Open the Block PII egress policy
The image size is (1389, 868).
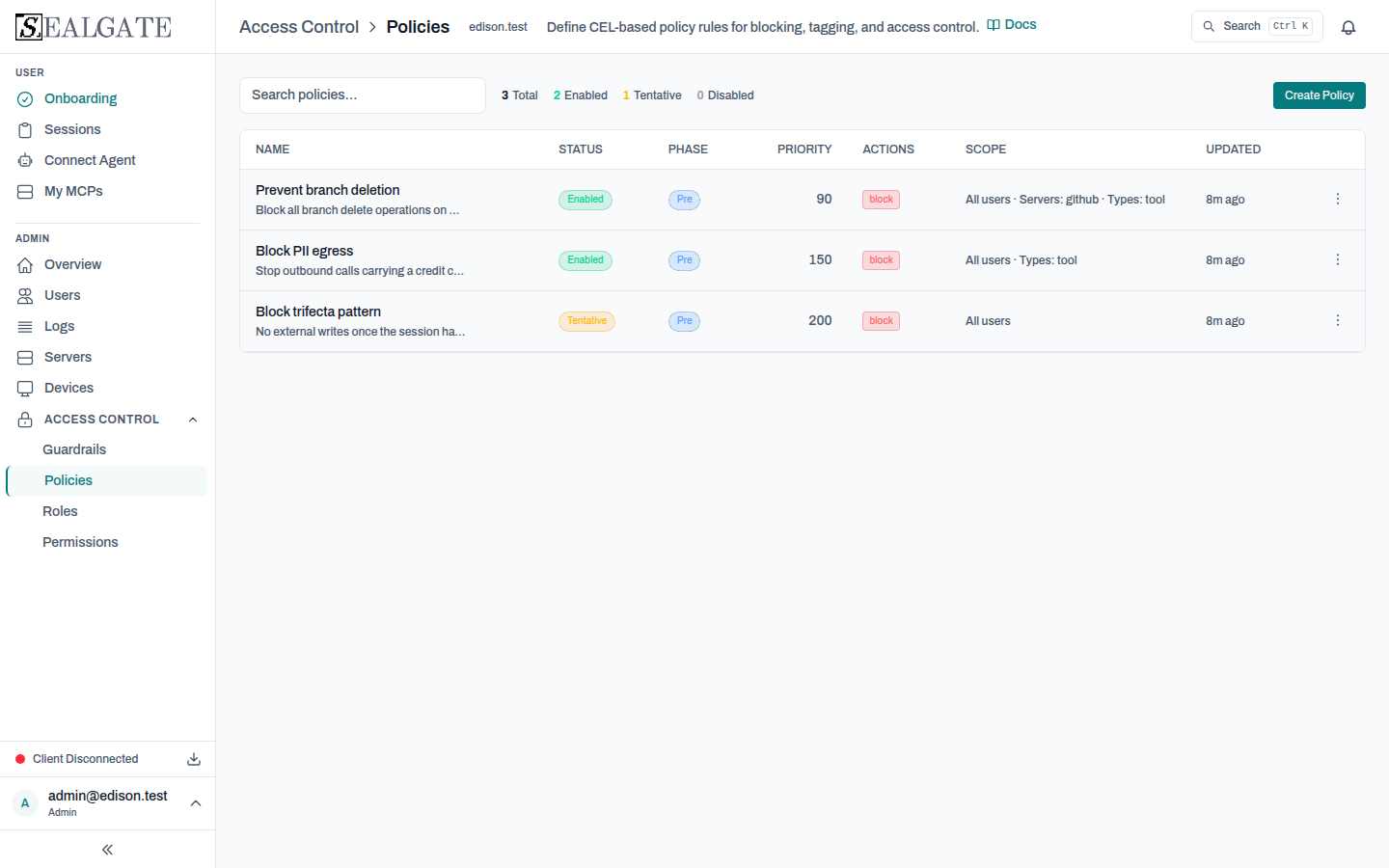[x=305, y=251]
